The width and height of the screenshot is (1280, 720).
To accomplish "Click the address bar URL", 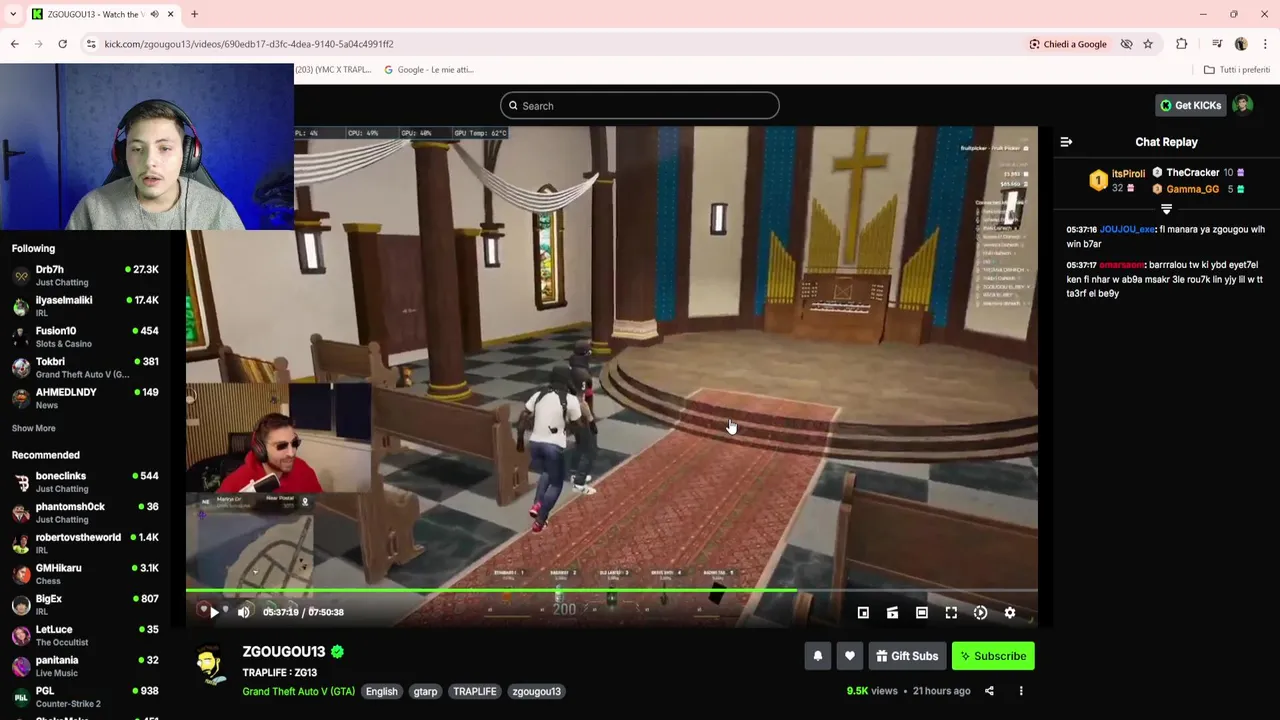I will point(249,44).
